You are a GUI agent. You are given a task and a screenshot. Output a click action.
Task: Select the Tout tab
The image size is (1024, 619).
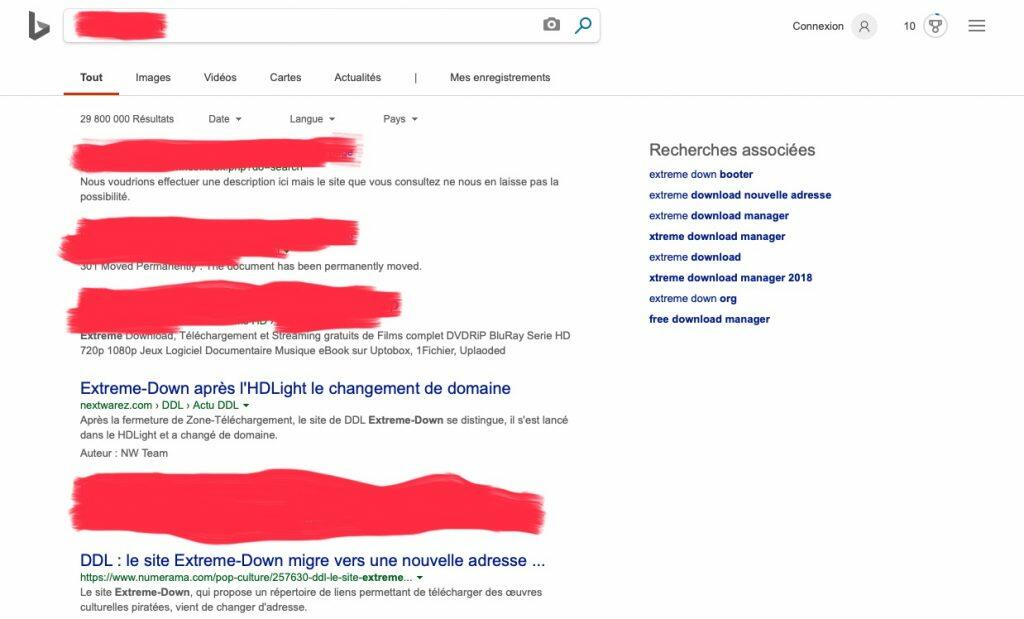coord(91,77)
